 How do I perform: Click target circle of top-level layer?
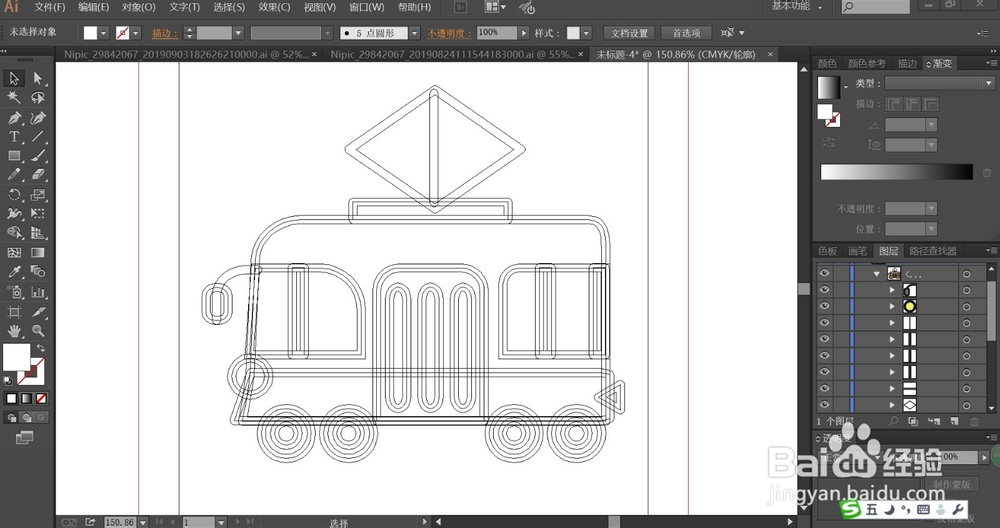(967, 274)
